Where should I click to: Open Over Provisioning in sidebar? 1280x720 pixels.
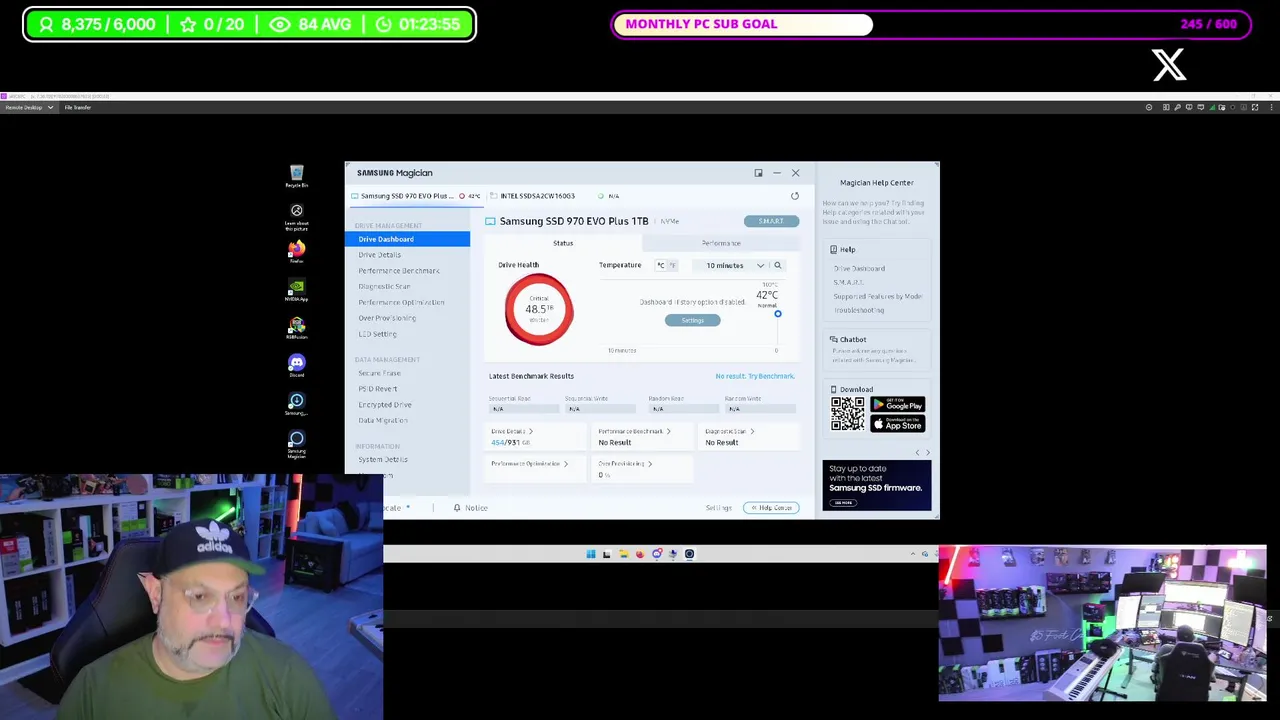pyautogui.click(x=387, y=318)
